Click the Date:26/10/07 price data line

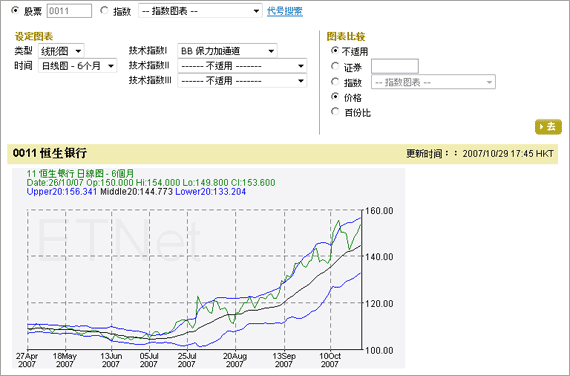151,183
